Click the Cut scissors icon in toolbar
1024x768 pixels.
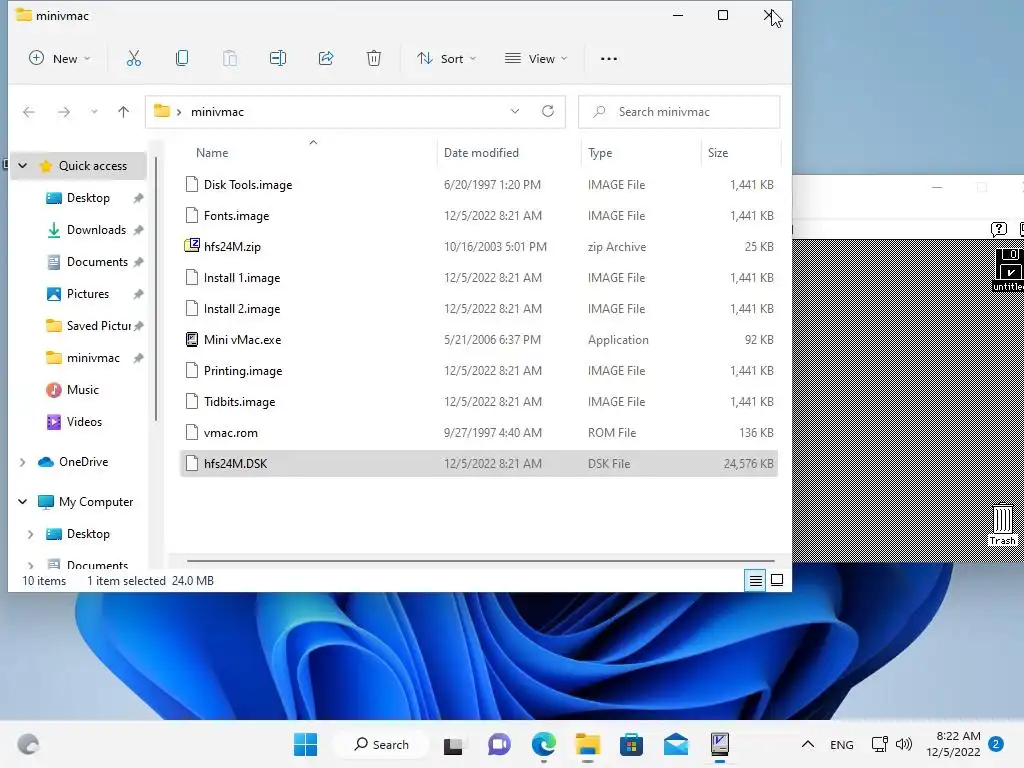click(134, 59)
